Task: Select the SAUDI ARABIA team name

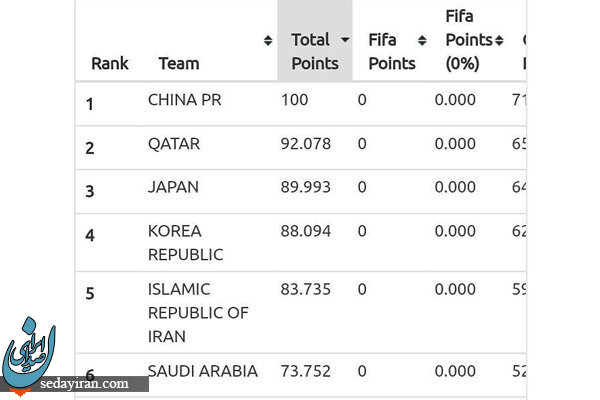Action: click(203, 371)
